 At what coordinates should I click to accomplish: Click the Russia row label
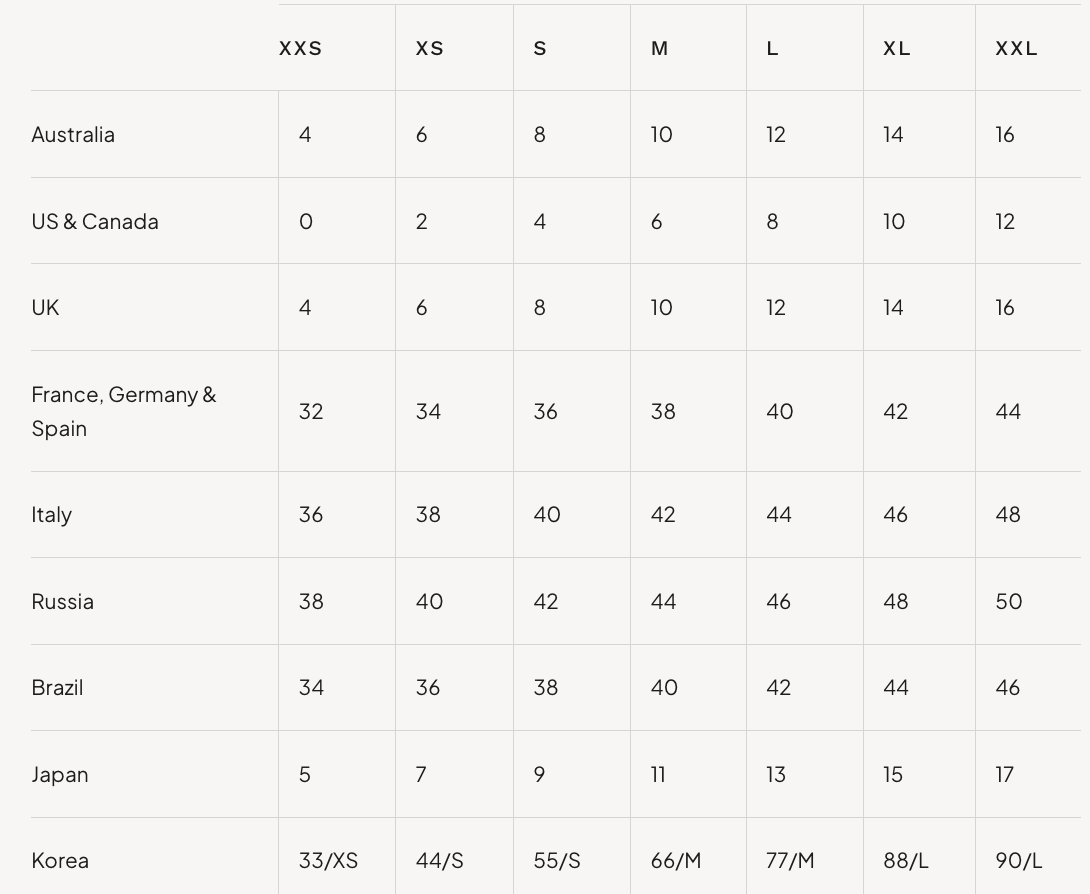(x=63, y=601)
